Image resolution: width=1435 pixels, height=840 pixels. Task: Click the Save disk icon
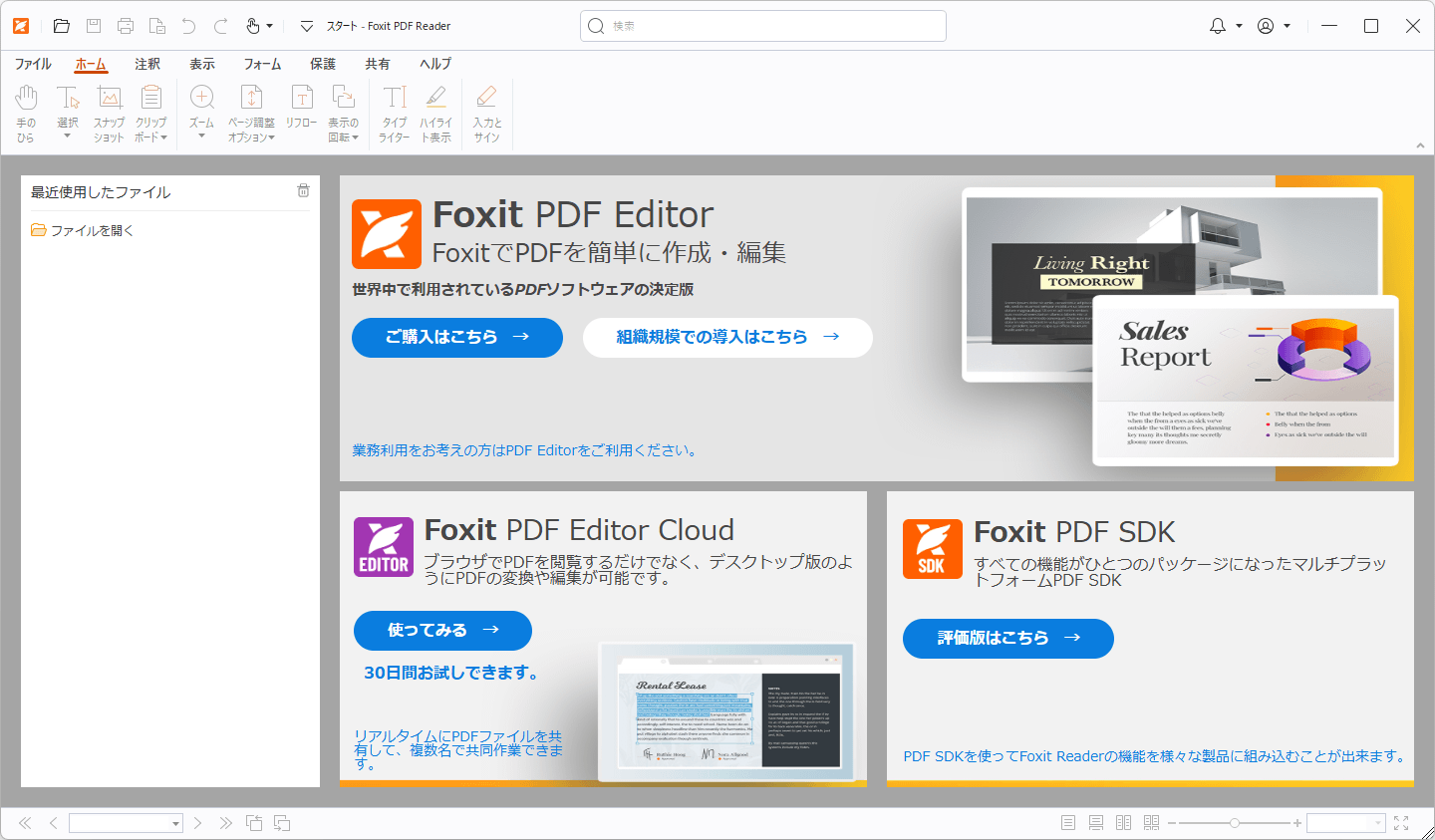[x=94, y=26]
